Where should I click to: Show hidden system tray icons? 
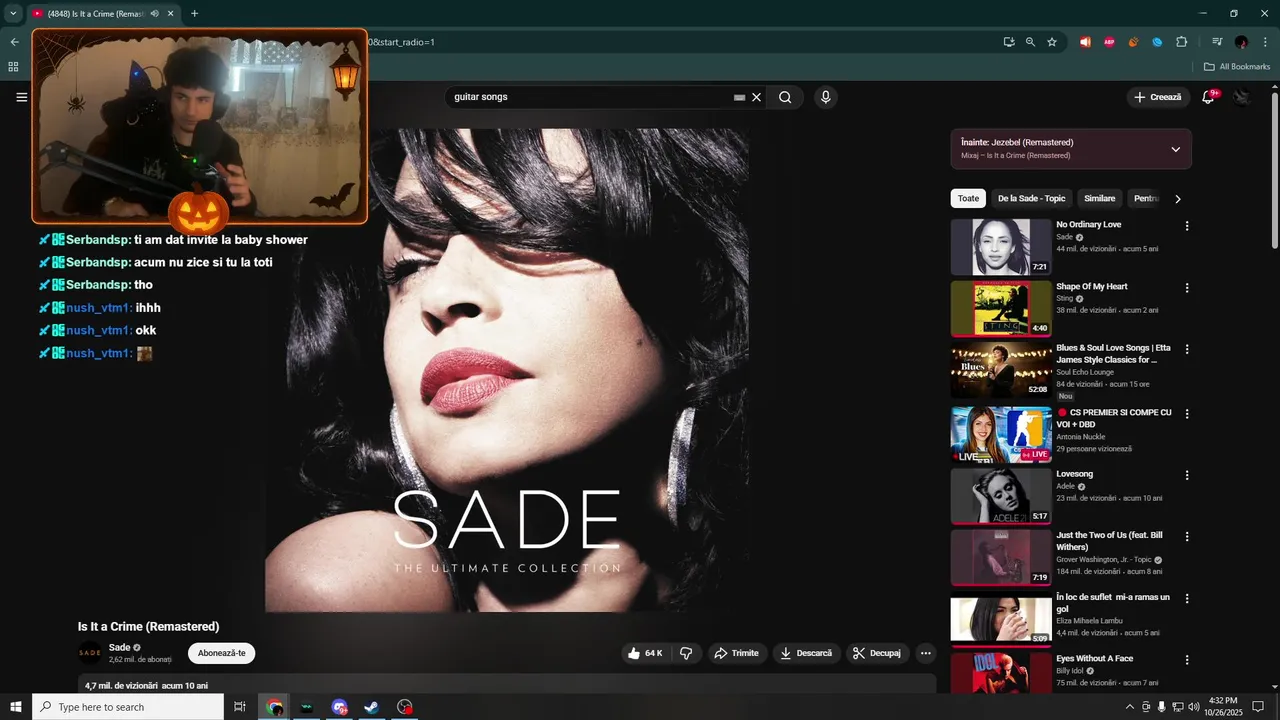tap(1130, 707)
